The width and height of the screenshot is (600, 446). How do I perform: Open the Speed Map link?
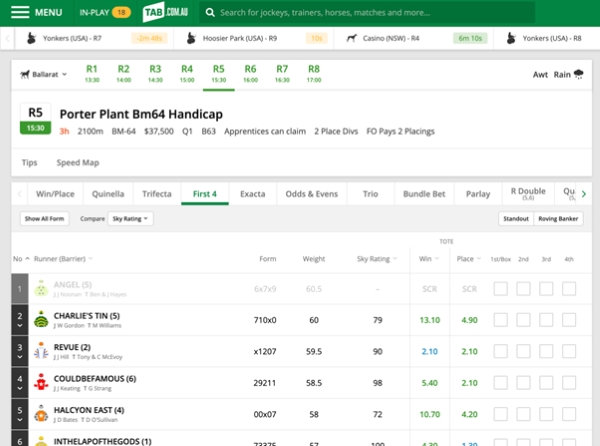(78, 163)
